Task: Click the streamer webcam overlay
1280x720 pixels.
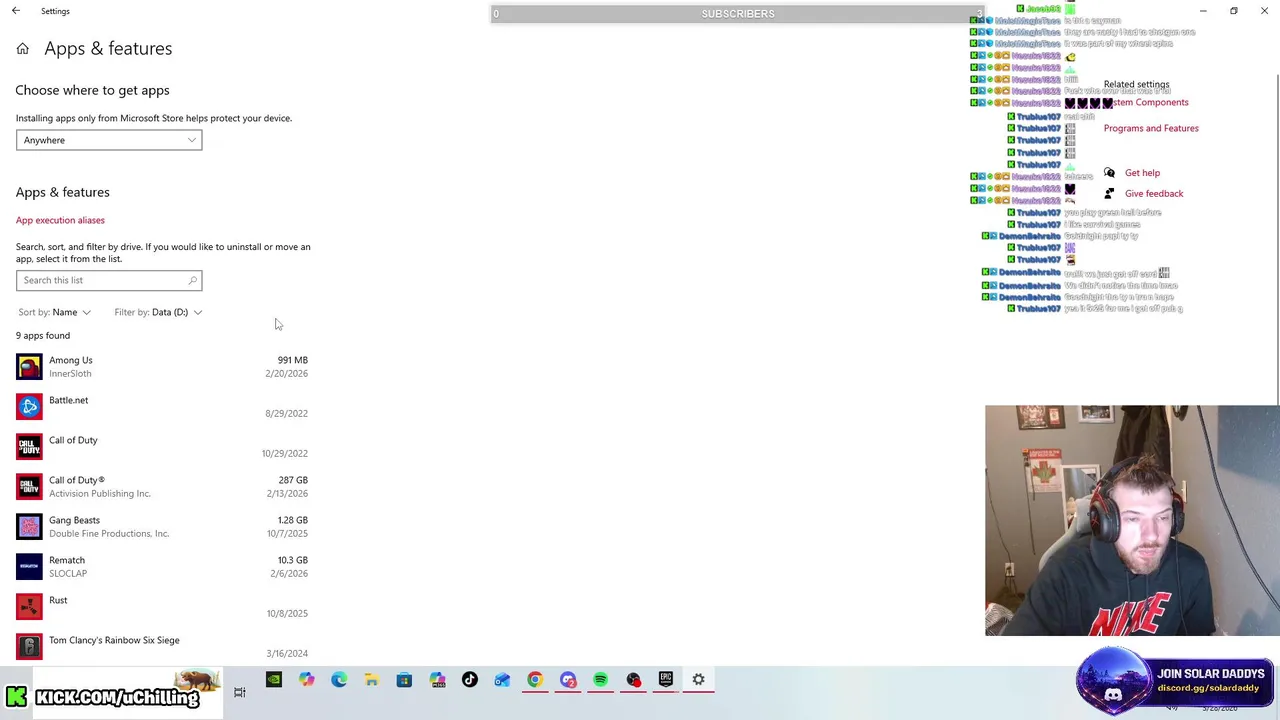Action: (x=1132, y=520)
